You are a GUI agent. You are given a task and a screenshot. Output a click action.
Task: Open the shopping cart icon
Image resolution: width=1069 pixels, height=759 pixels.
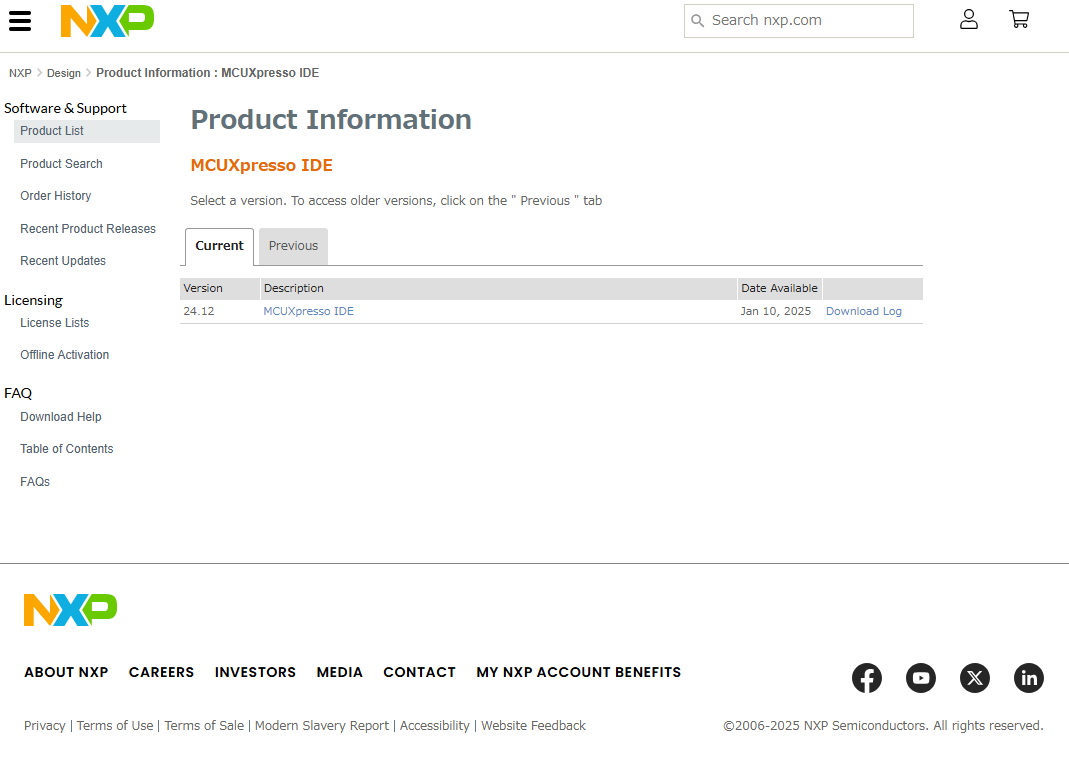point(1019,19)
